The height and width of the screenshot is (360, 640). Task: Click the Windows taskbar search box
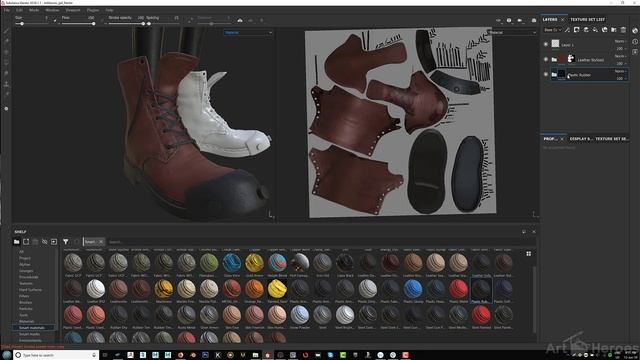pyautogui.click(x=57, y=355)
